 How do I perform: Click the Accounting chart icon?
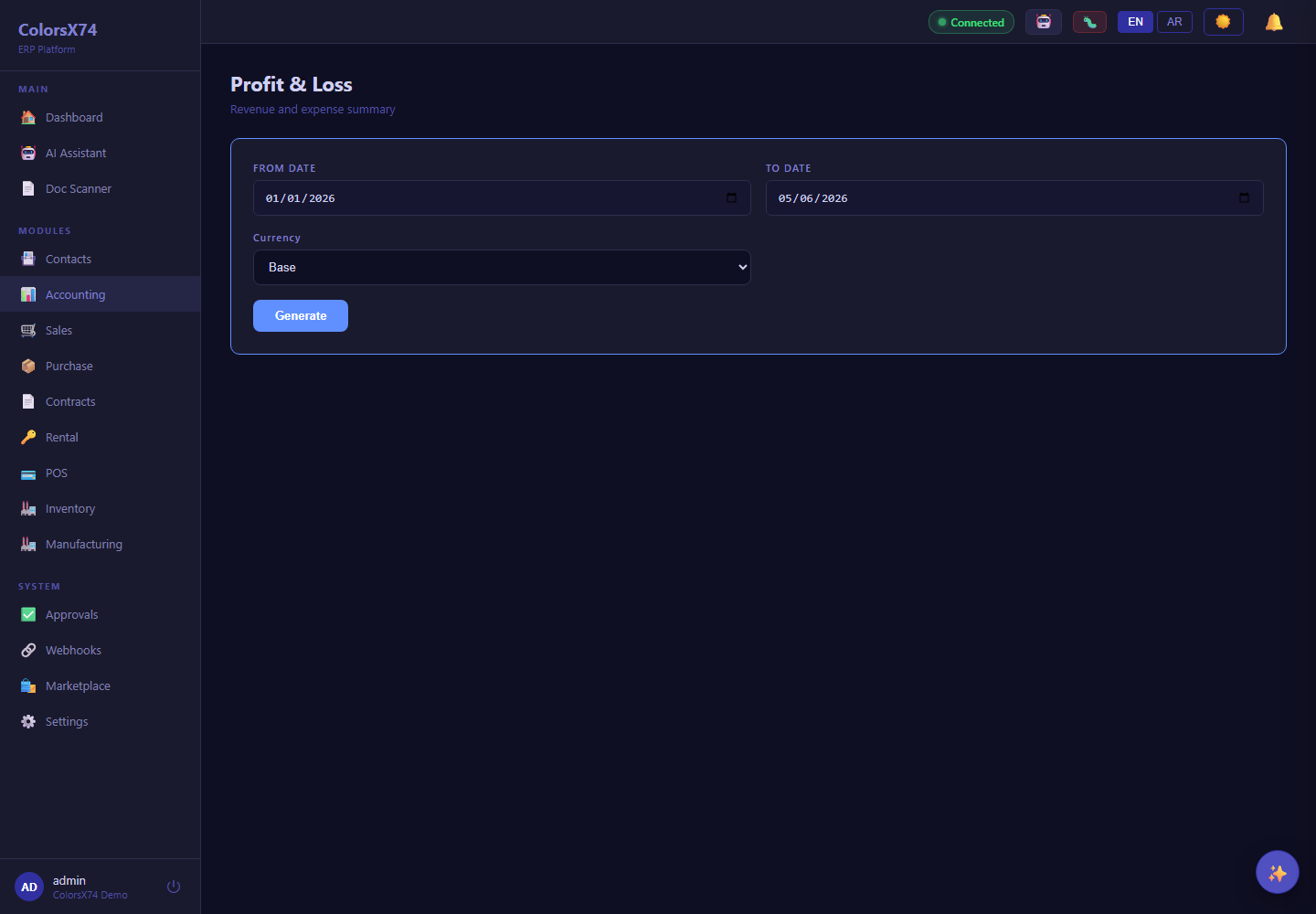point(28,294)
